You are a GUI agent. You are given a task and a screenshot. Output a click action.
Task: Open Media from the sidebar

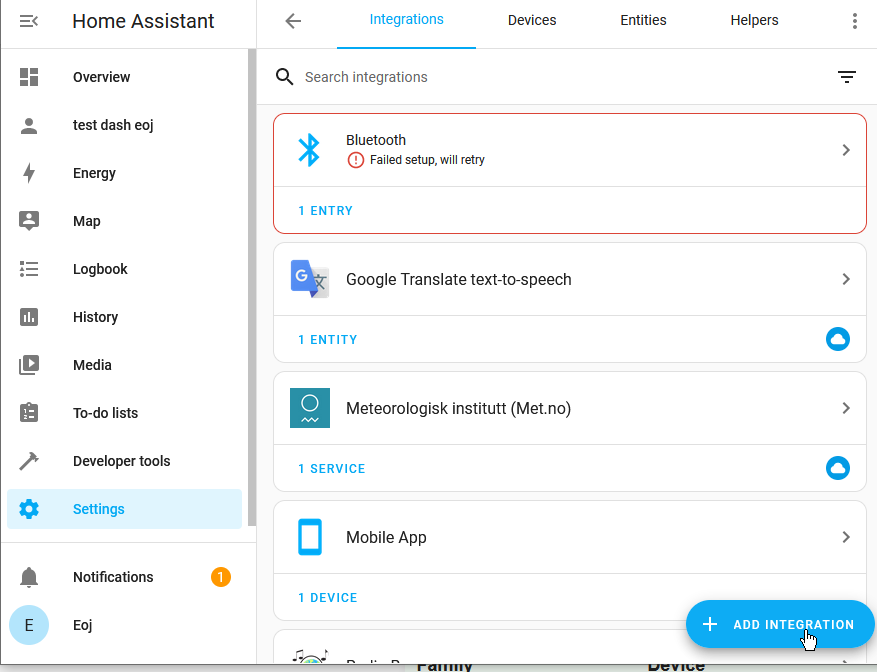coord(124,365)
